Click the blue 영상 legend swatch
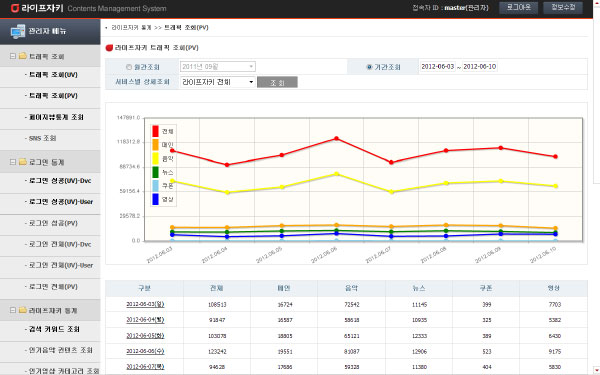This screenshot has width=600, height=375. [155, 199]
